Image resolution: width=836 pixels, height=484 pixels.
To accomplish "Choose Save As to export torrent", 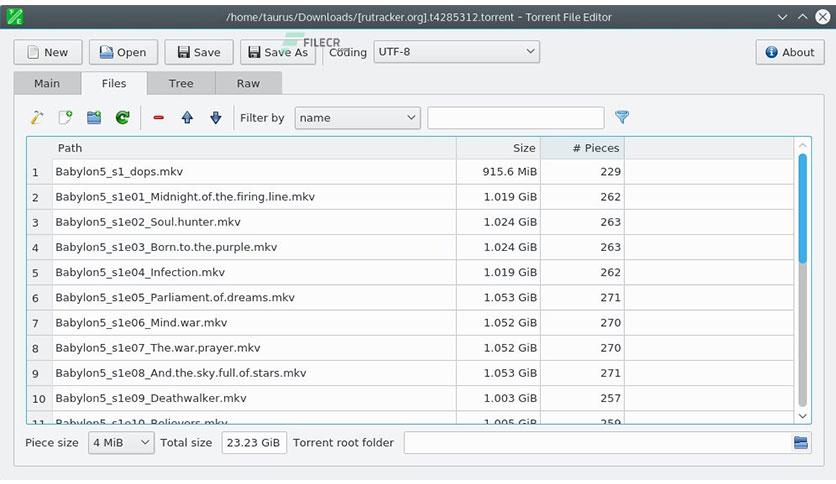I will (278, 52).
